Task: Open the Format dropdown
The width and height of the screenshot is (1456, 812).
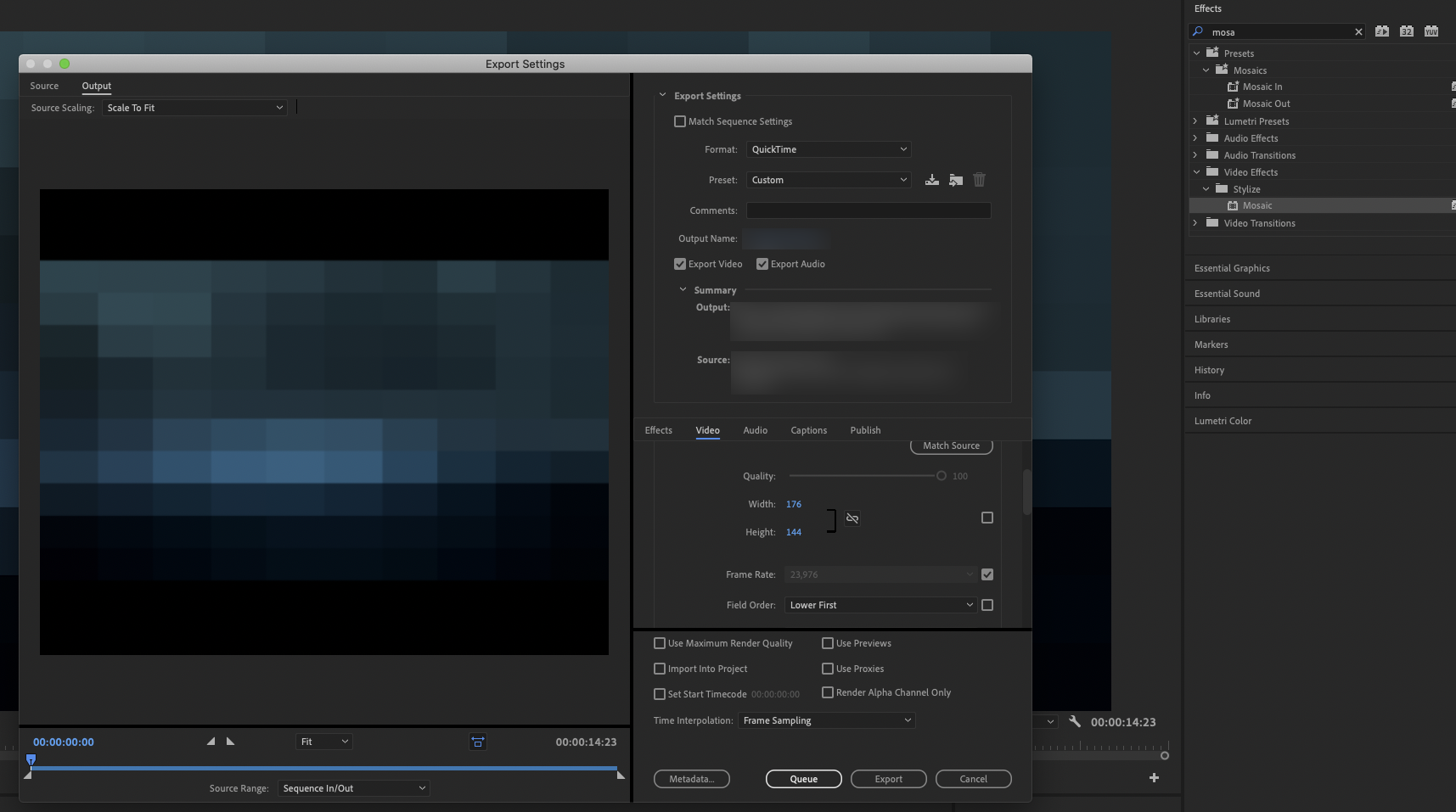Action: click(x=828, y=148)
